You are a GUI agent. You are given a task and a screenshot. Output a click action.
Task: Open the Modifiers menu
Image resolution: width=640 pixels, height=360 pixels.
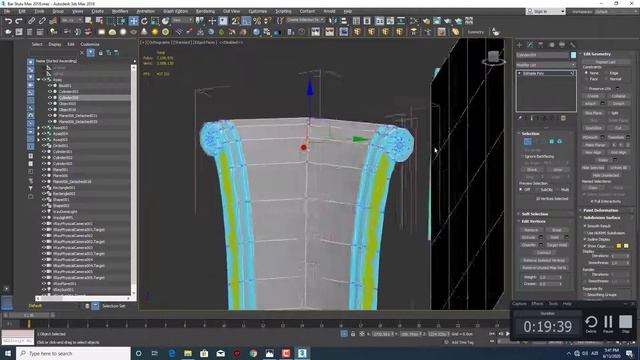[x=120, y=11]
